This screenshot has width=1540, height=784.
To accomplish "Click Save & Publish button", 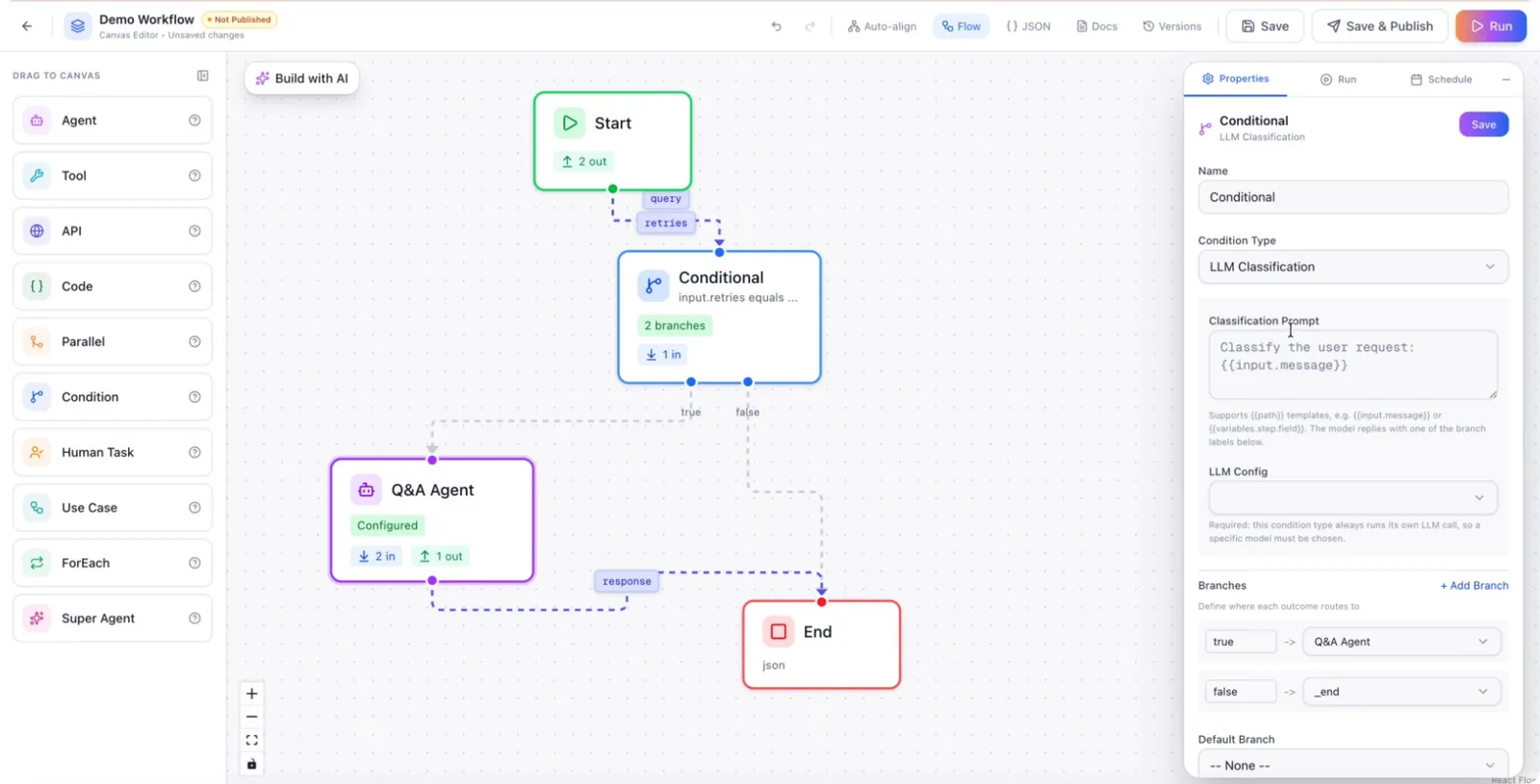I will (x=1380, y=26).
